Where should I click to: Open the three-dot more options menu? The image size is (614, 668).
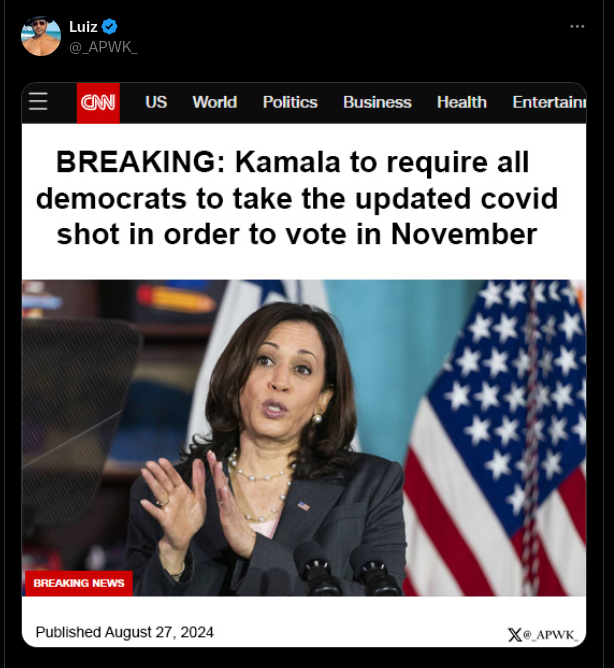coord(577,26)
